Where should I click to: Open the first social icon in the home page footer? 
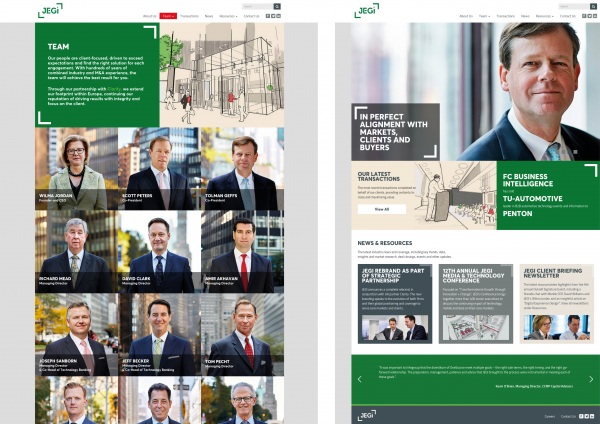pos(581,416)
